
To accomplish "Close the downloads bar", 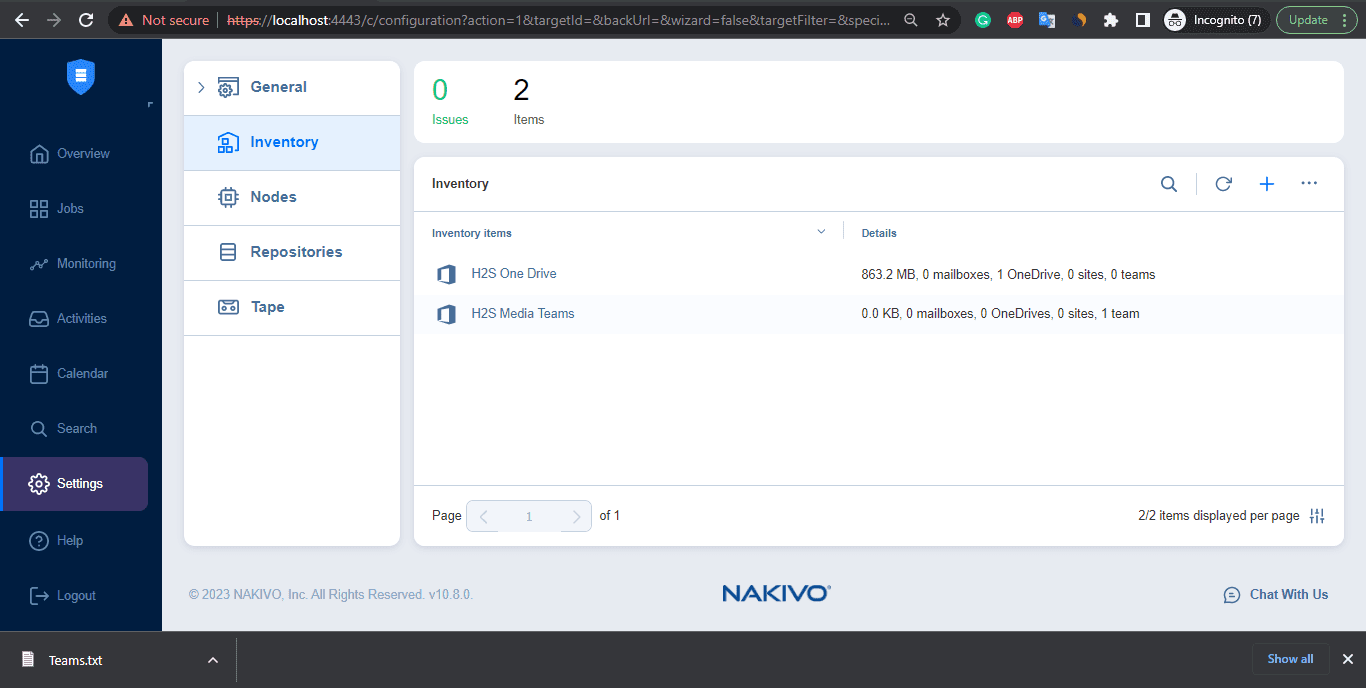I will tap(1347, 659).
